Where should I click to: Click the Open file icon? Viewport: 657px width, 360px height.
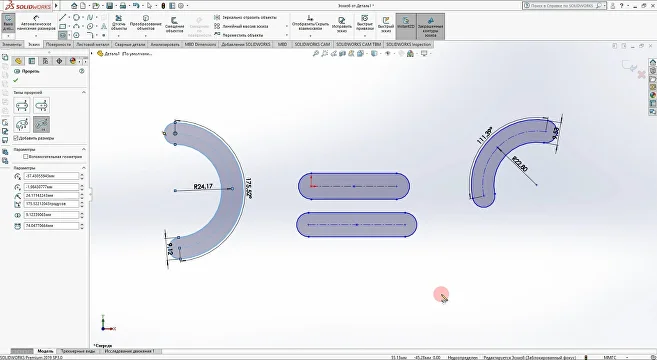coord(96,6)
